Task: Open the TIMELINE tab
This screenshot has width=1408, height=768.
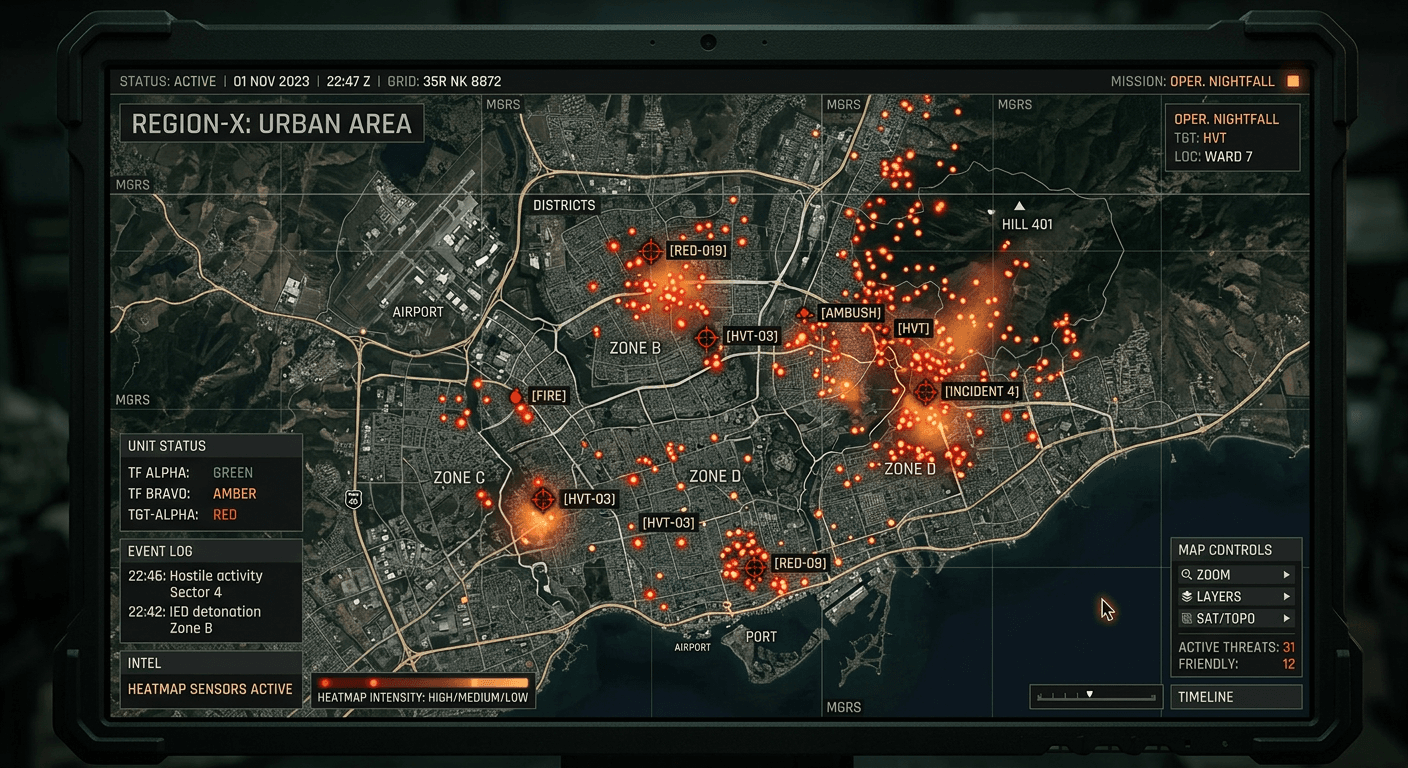Action: pyautogui.click(x=1236, y=696)
